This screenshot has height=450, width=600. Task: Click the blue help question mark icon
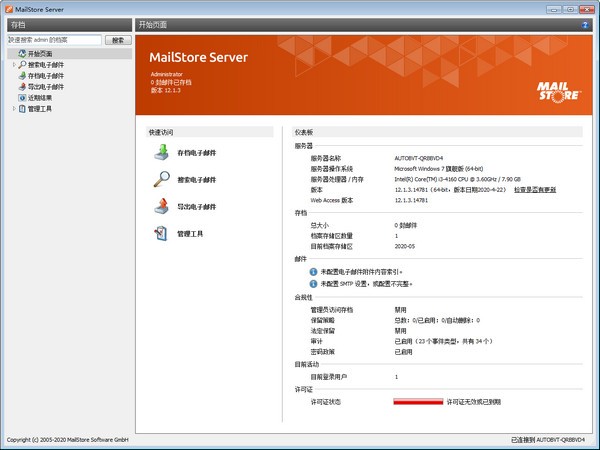click(584, 22)
